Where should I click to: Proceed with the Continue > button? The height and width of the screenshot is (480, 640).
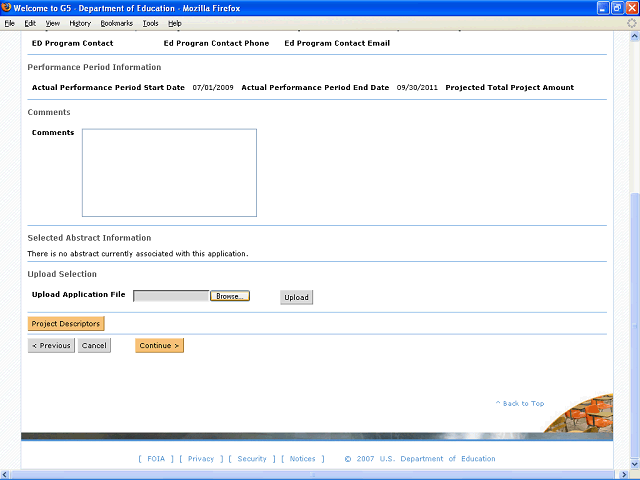coord(159,345)
